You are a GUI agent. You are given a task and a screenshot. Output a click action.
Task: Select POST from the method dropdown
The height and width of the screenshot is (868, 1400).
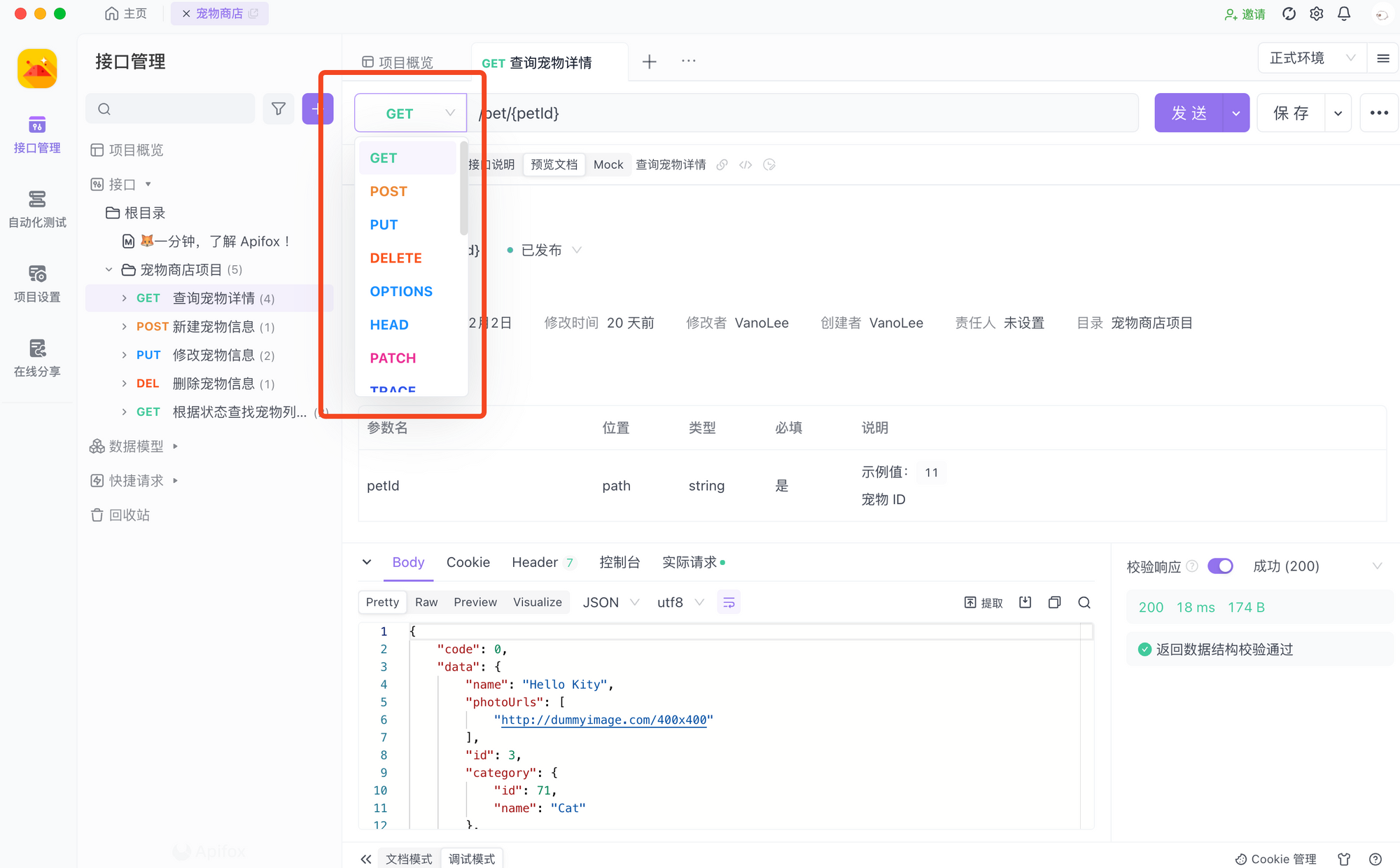[x=388, y=190]
